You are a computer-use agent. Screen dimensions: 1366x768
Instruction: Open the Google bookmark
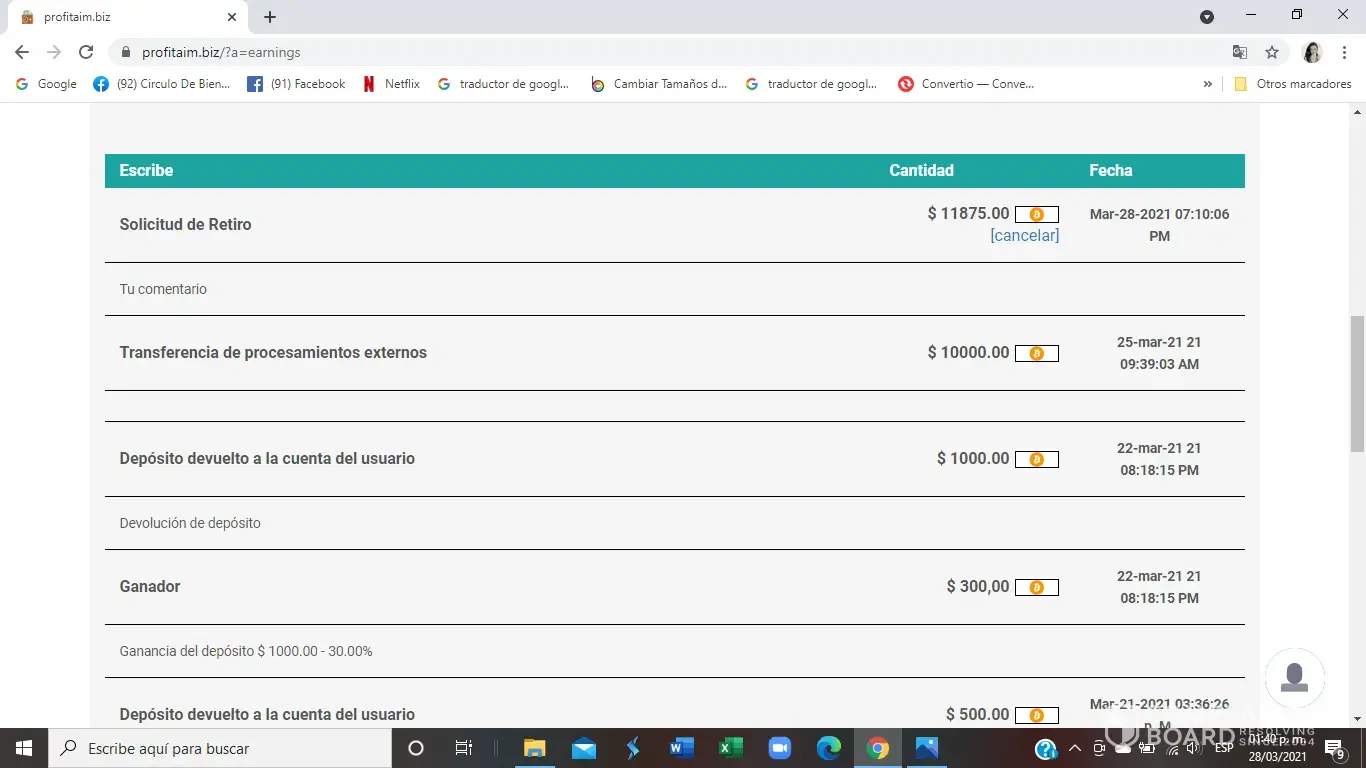(46, 84)
